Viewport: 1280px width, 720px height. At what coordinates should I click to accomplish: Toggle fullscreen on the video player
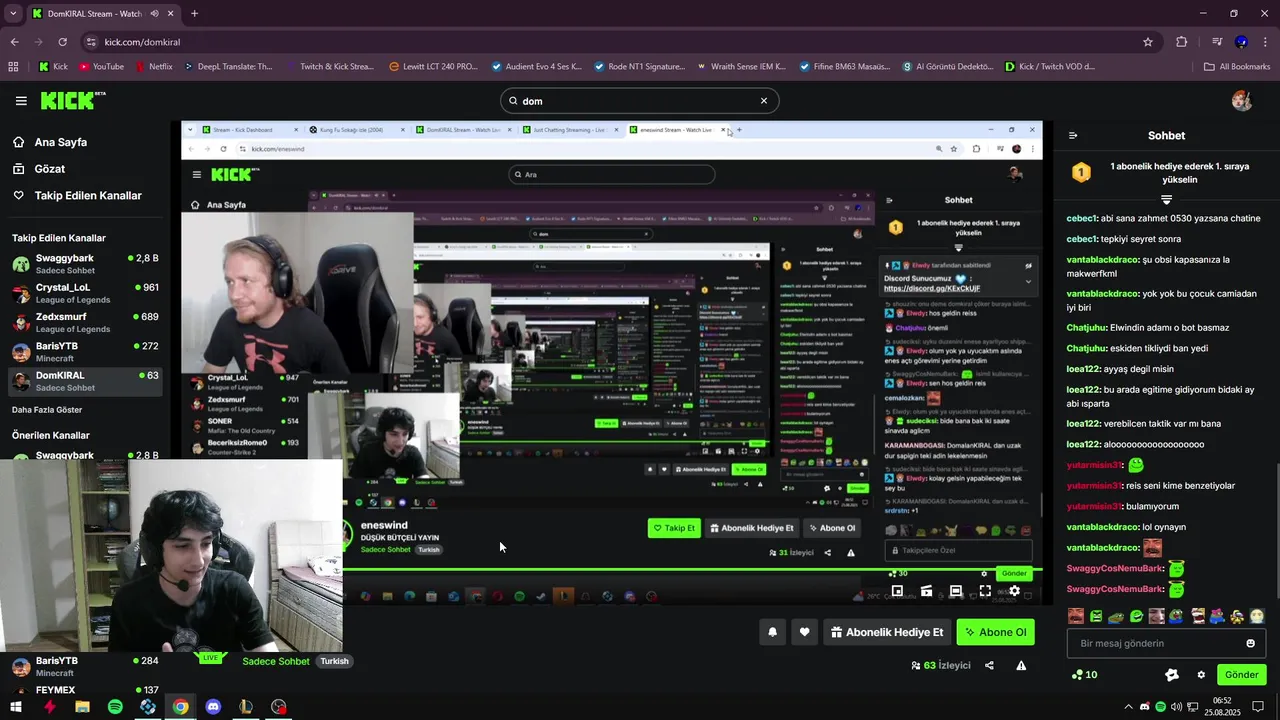click(x=985, y=591)
